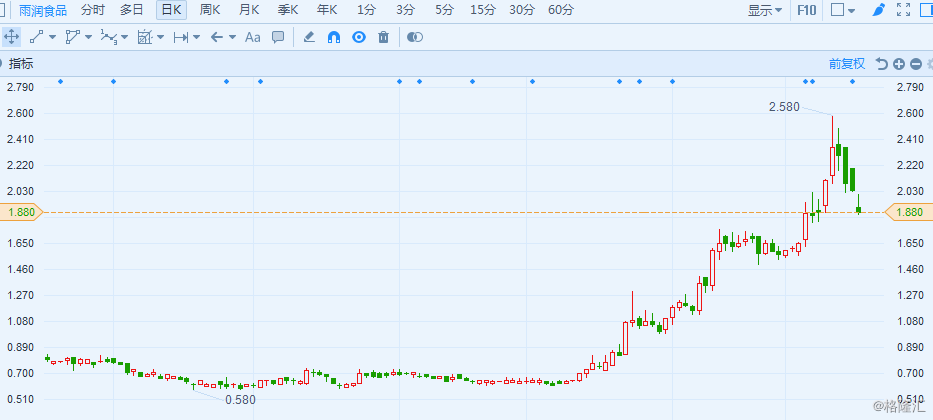Switch to the 5分 minute chart

[x=444, y=10]
